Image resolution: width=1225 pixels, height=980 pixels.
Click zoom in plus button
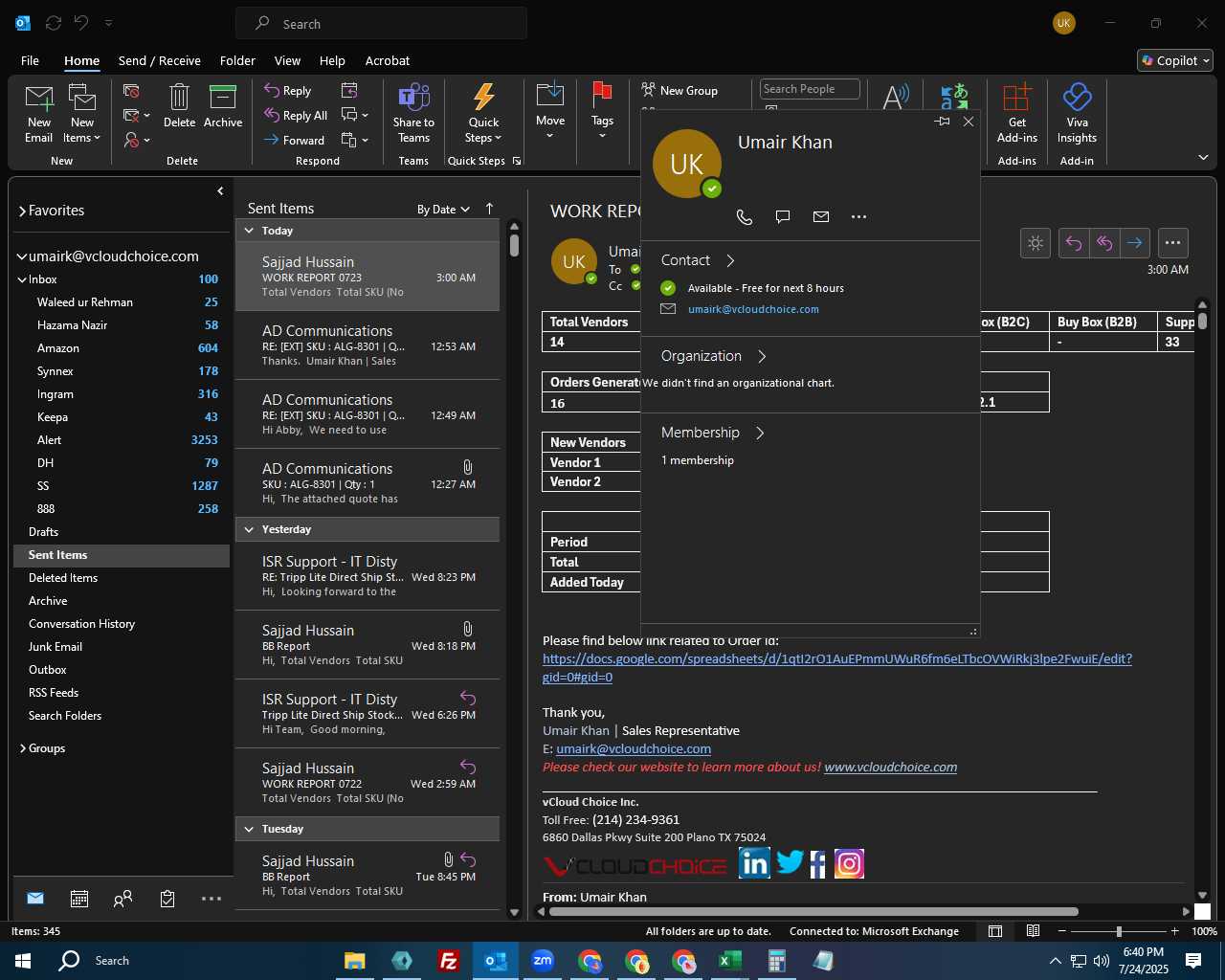1175,931
